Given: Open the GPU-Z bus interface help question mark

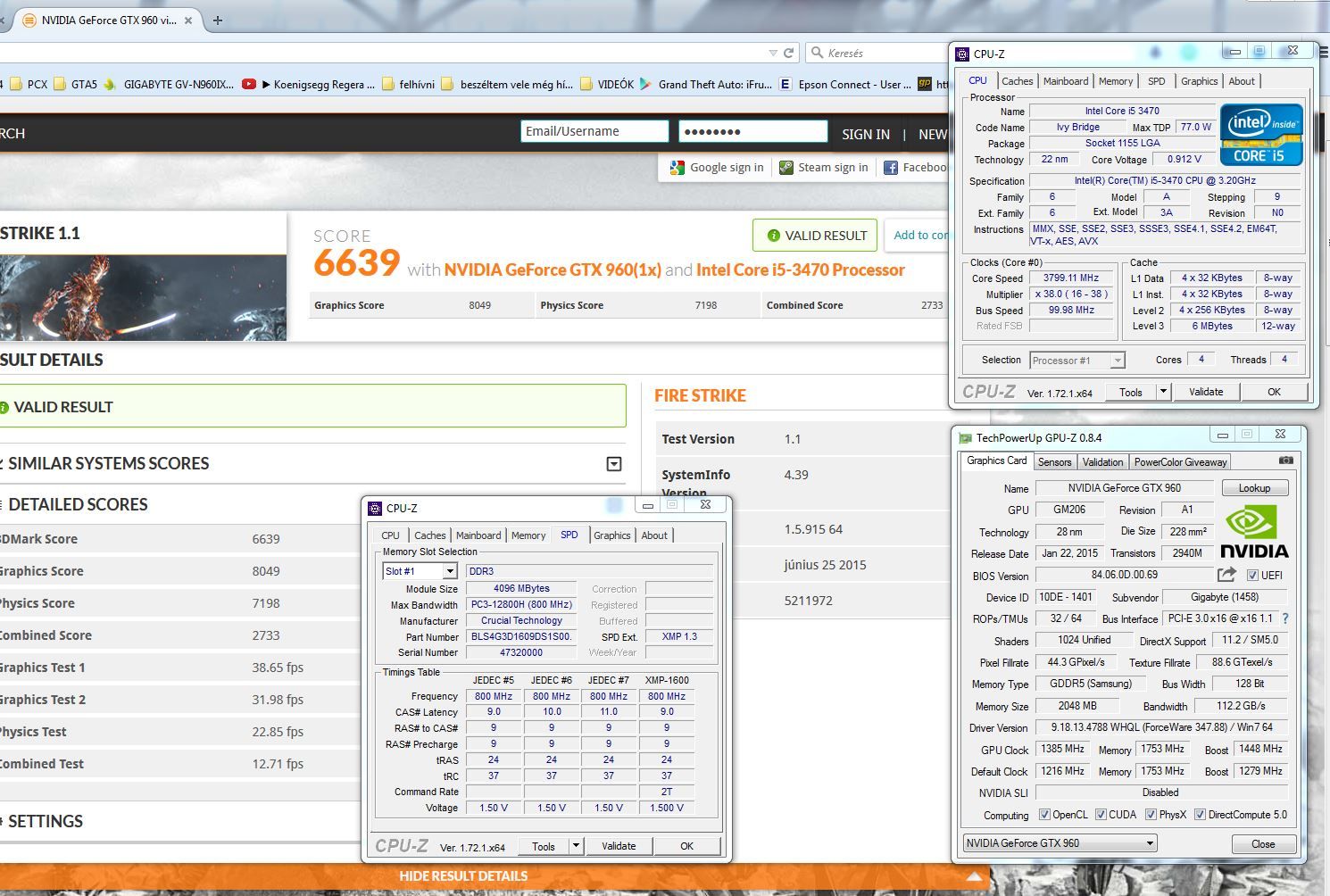Looking at the screenshot, I should coord(1285,618).
